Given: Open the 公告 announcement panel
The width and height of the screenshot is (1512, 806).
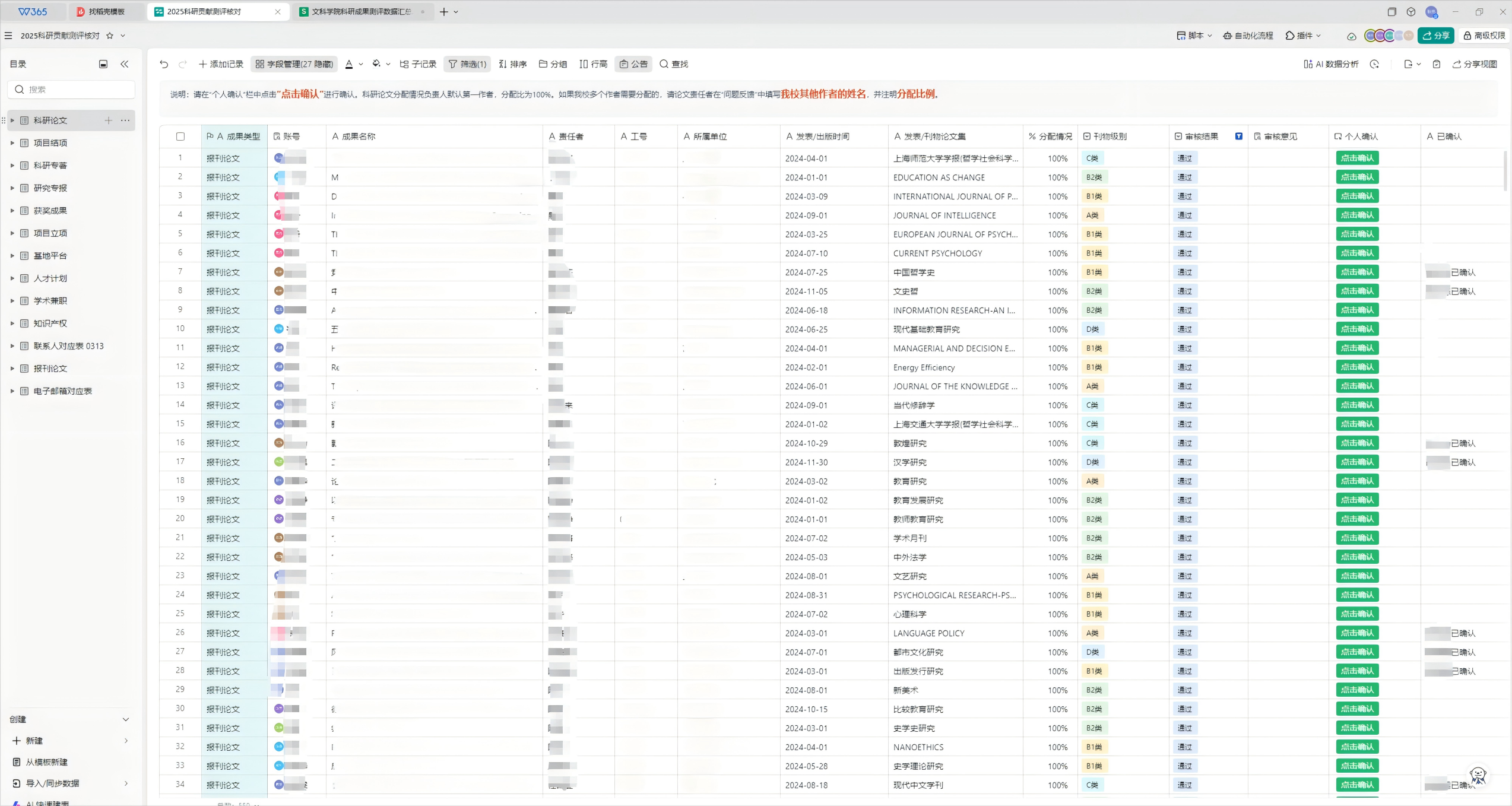Looking at the screenshot, I should tap(633, 64).
